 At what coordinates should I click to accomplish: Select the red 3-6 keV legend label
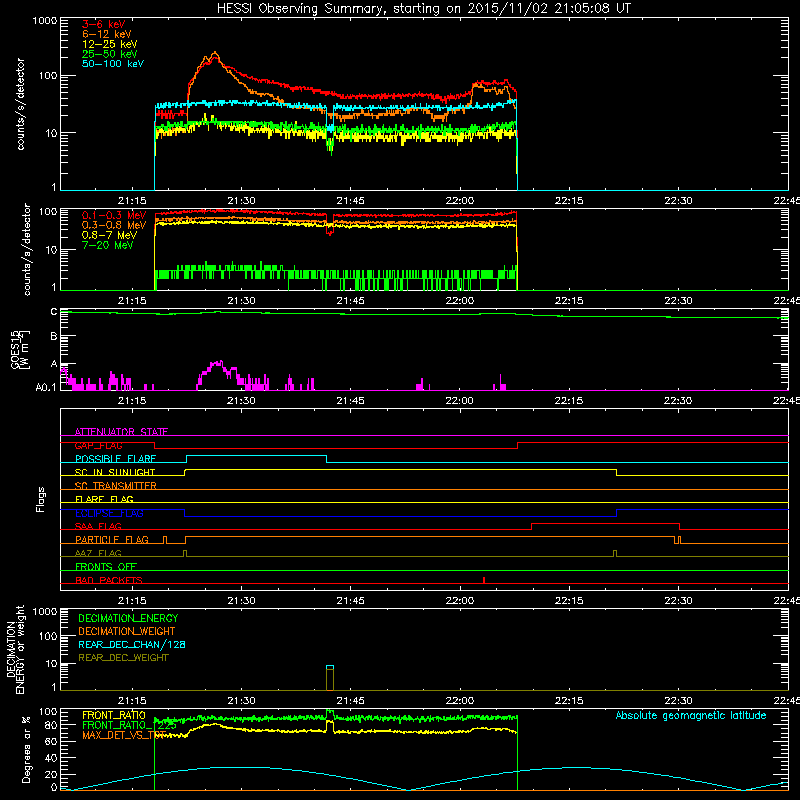[104, 24]
